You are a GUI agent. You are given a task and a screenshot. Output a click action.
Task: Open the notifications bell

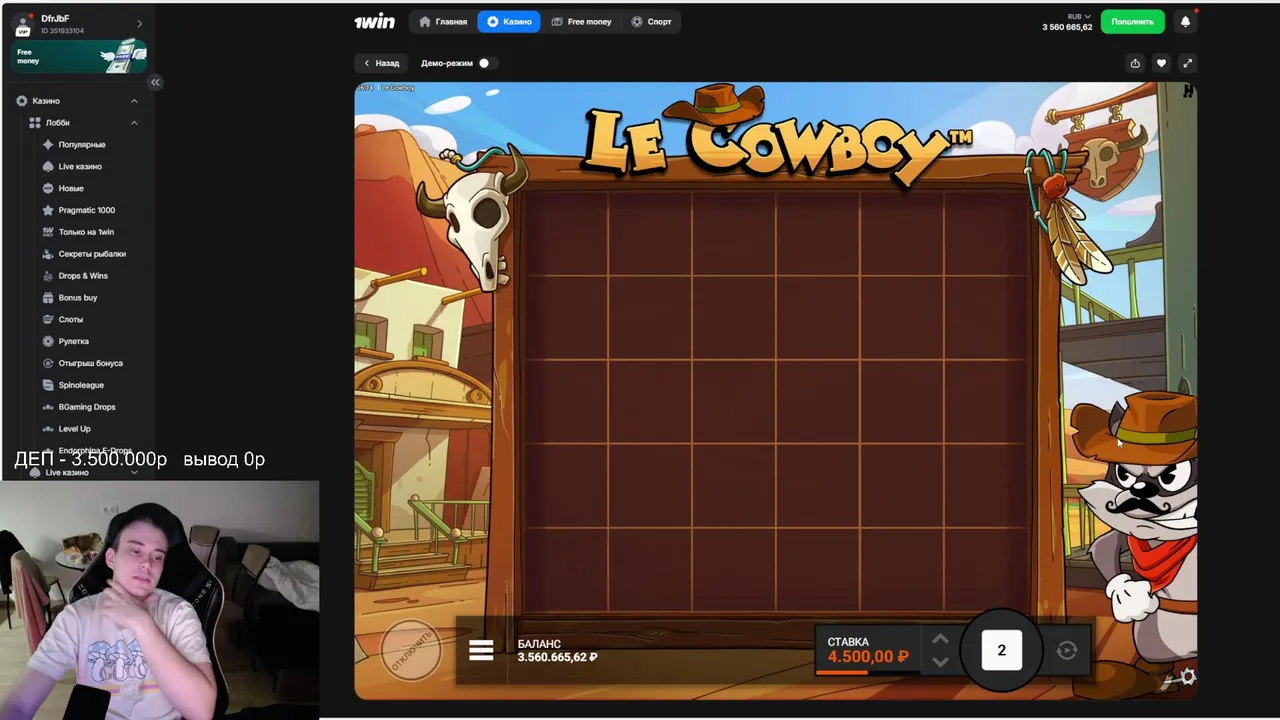[x=1186, y=21]
